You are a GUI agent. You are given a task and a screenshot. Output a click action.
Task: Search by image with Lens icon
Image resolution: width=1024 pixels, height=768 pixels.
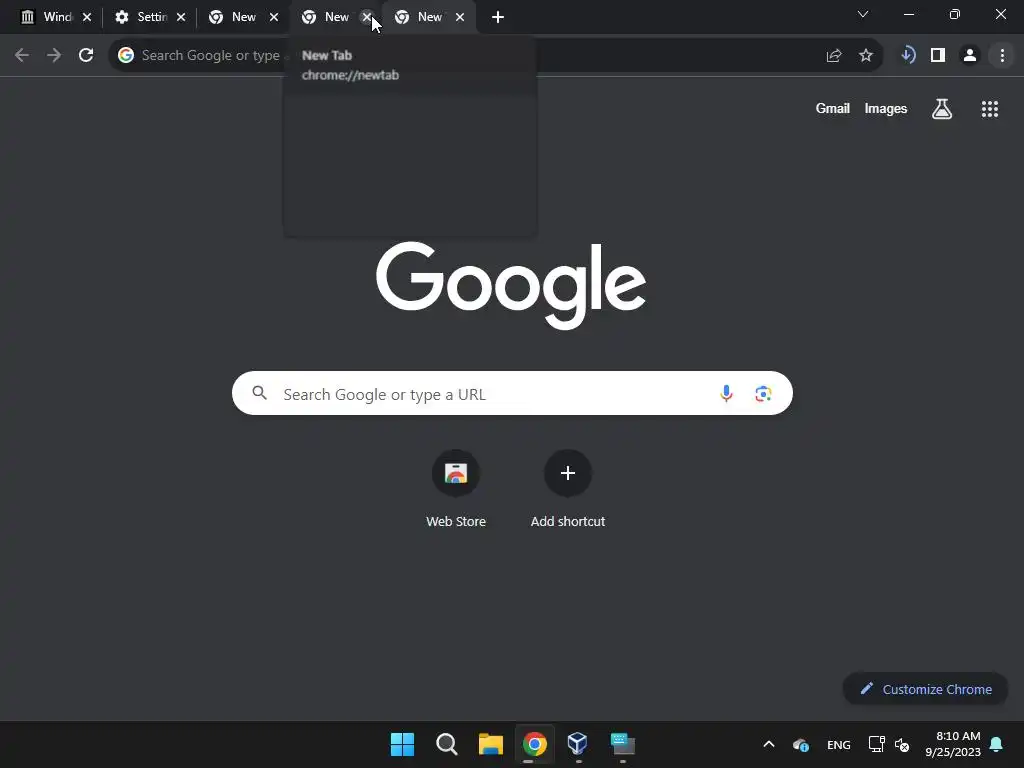763,394
